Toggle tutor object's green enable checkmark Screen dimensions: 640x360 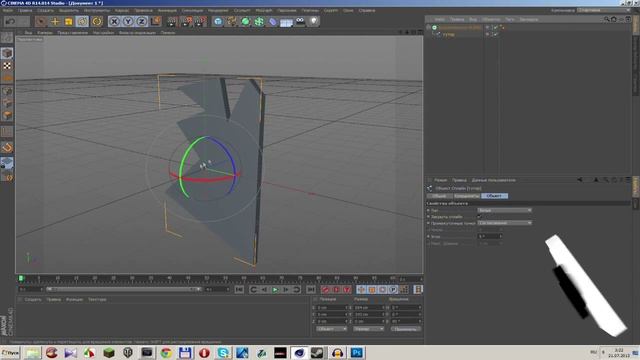click(496, 35)
